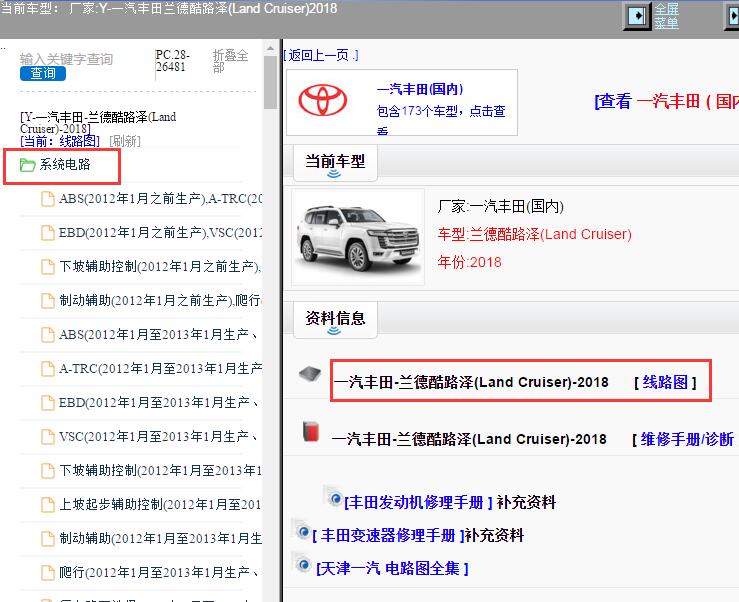Select the 资料信息 tab

pos(335,320)
